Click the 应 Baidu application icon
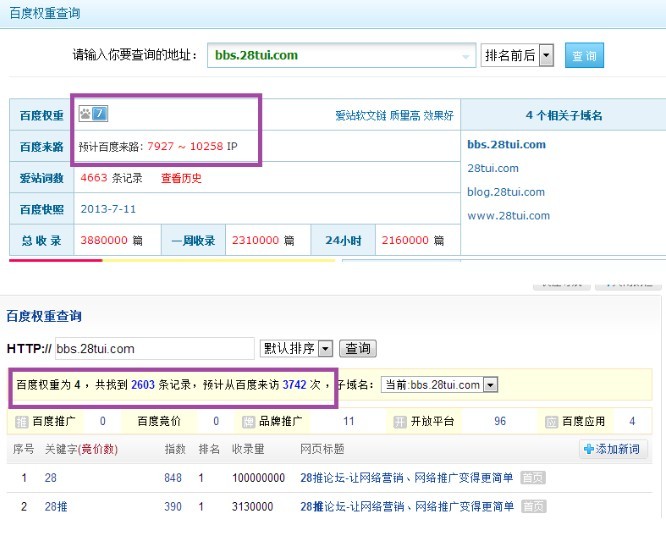The height and width of the screenshot is (542, 666). tap(551, 422)
